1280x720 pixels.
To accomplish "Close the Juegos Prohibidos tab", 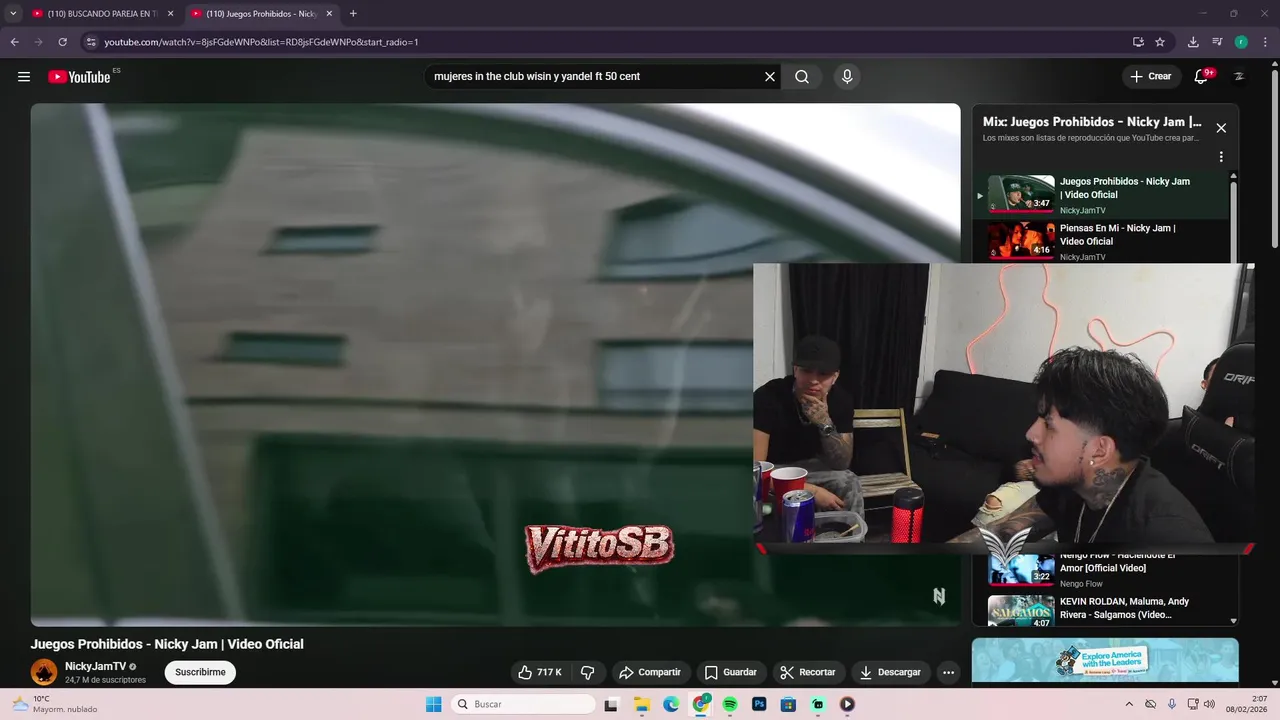I will click(x=329, y=14).
